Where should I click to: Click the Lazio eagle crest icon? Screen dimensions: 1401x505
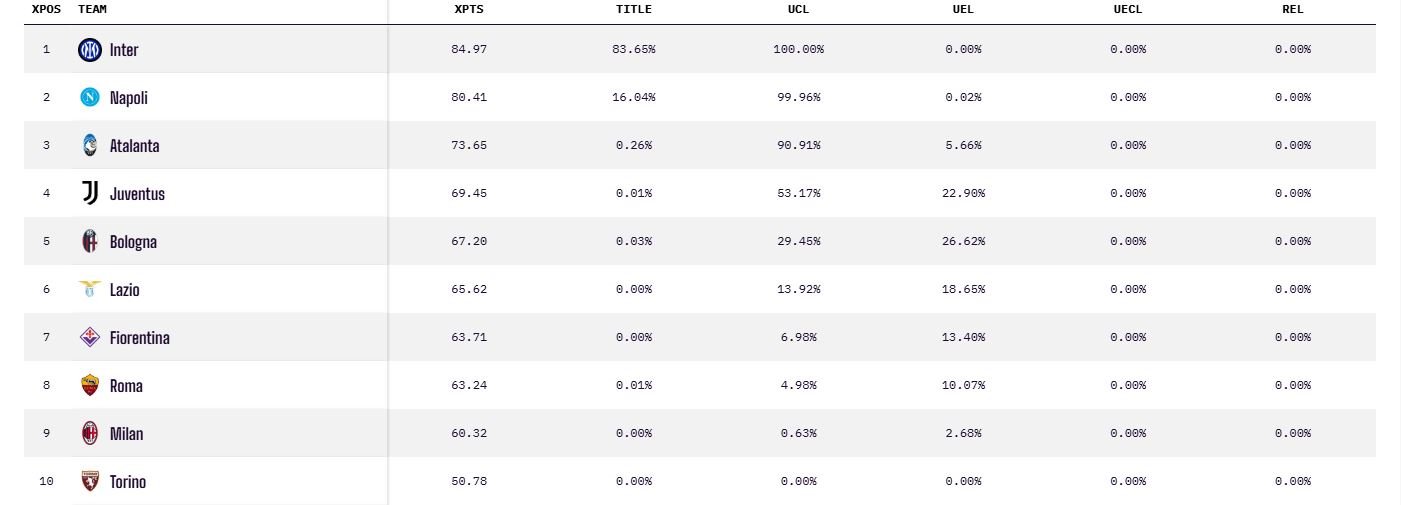click(90, 289)
